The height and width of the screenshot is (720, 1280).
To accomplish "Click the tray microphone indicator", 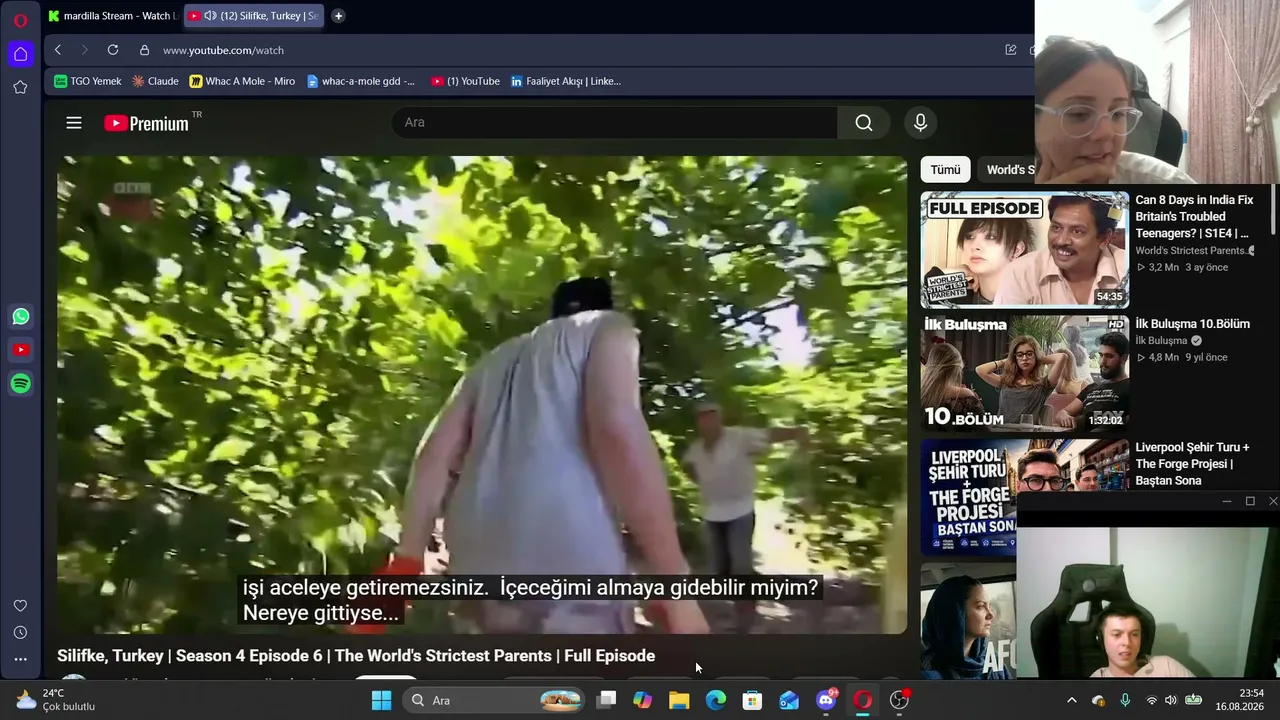I will pos(1125,700).
